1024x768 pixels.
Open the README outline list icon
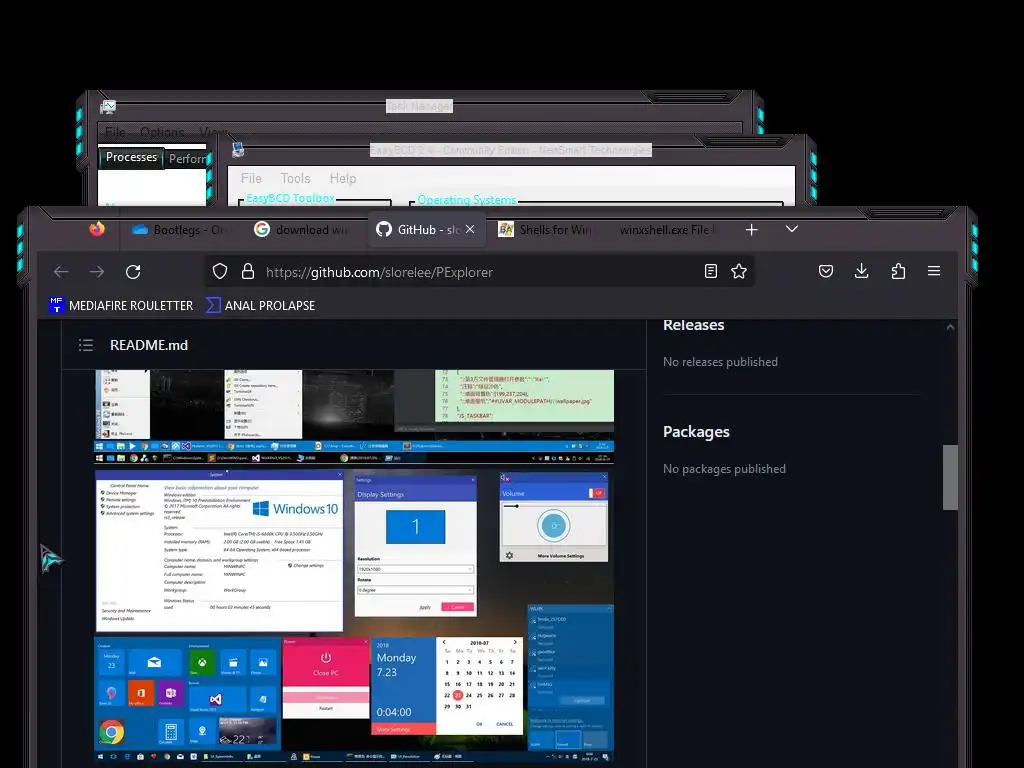[86, 345]
